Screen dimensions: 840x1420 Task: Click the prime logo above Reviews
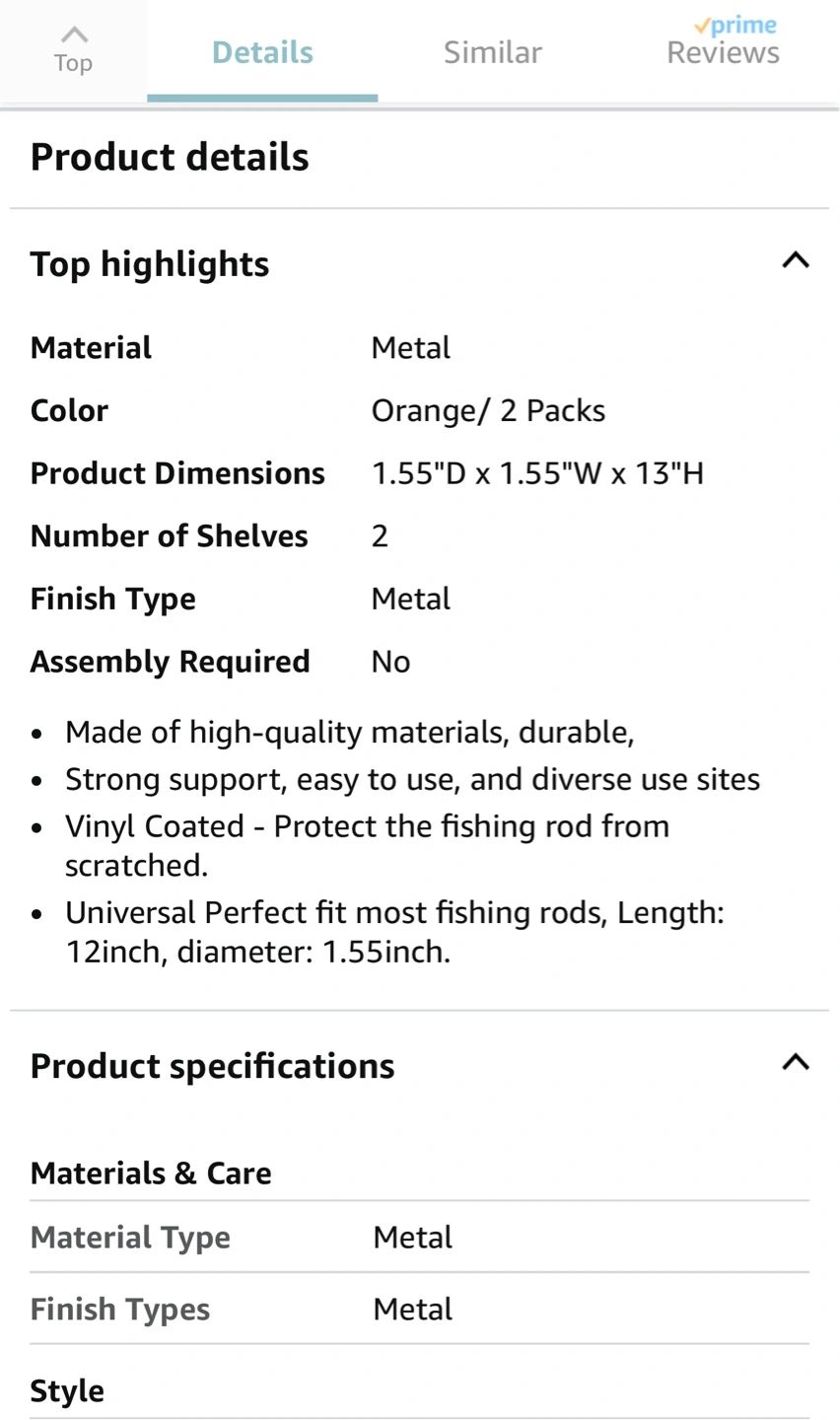735,26
